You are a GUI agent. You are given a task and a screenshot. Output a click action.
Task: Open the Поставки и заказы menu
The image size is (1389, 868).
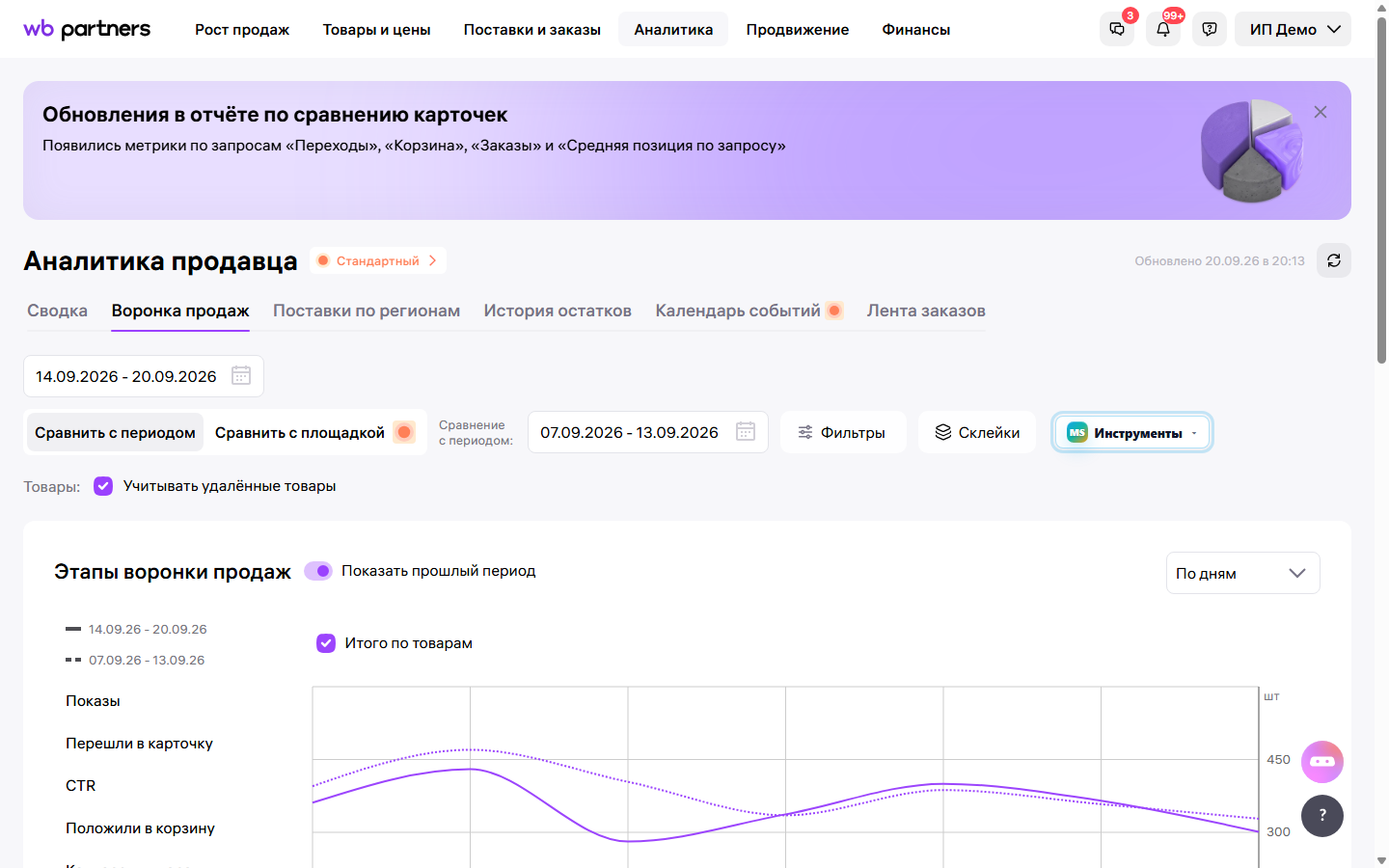[x=532, y=30]
